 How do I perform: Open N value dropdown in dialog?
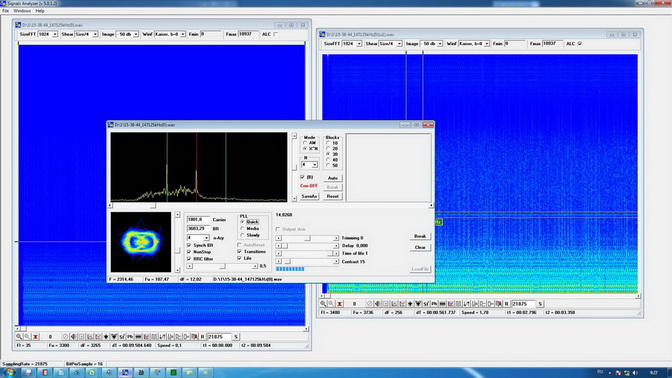pos(315,165)
